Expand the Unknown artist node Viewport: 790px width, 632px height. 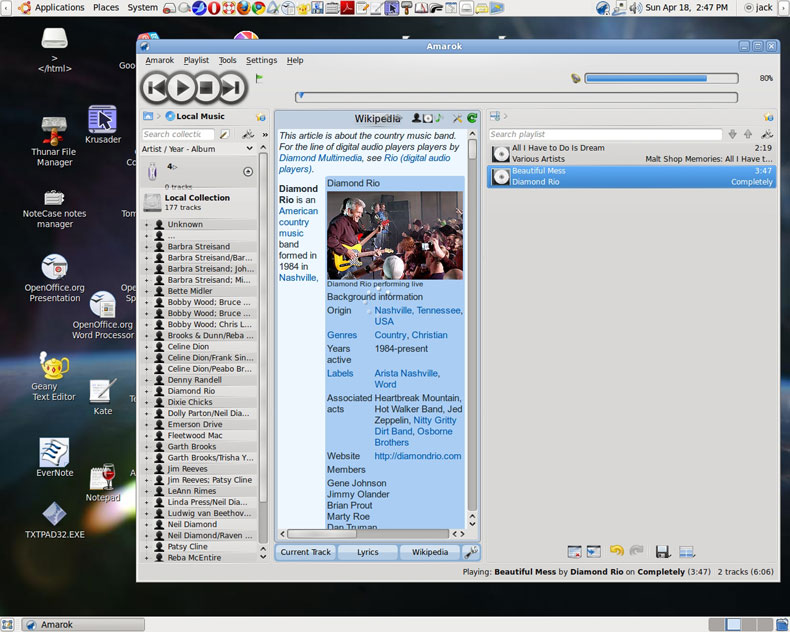(x=147, y=225)
